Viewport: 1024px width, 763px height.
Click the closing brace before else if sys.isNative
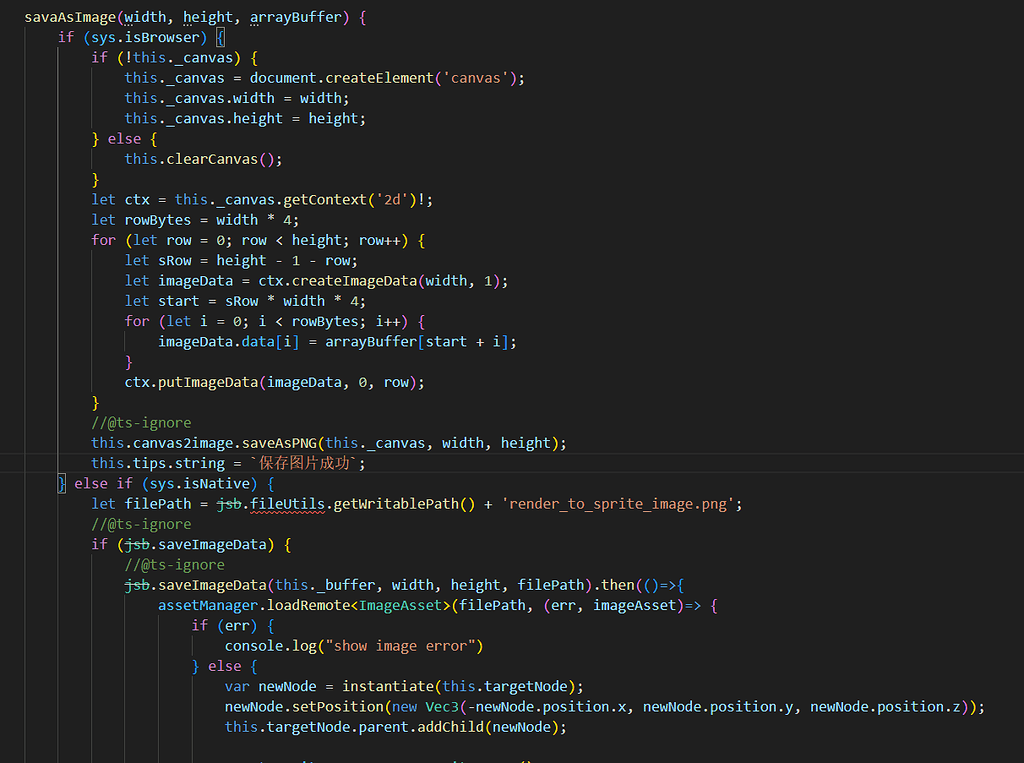(x=62, y=483)
